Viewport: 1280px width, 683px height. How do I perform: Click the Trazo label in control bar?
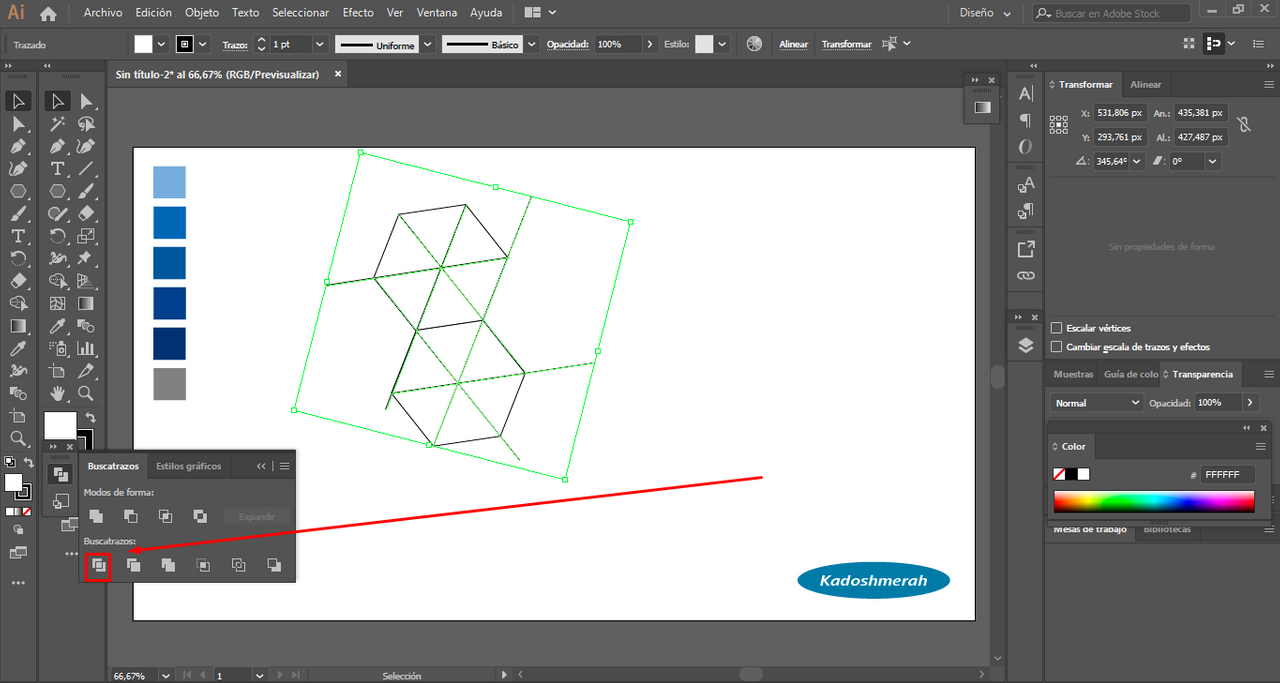tap(234, 44)
